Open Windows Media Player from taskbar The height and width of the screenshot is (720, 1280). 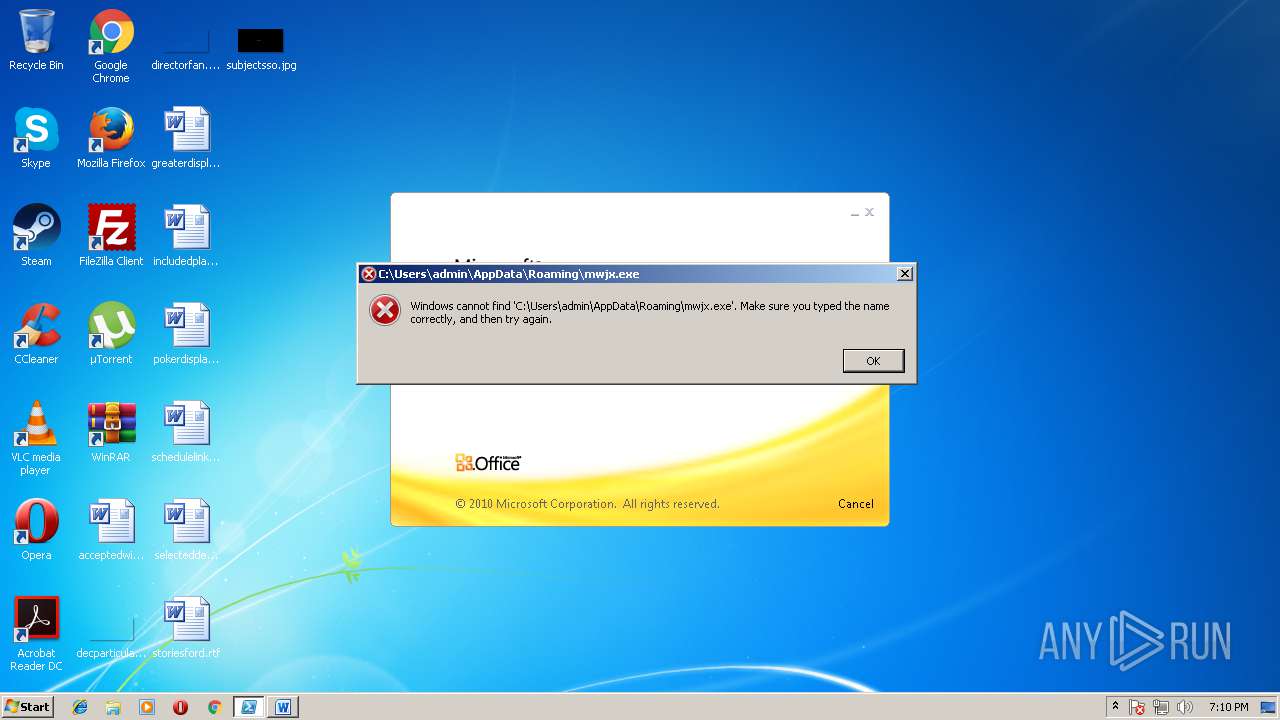[147, 707]
